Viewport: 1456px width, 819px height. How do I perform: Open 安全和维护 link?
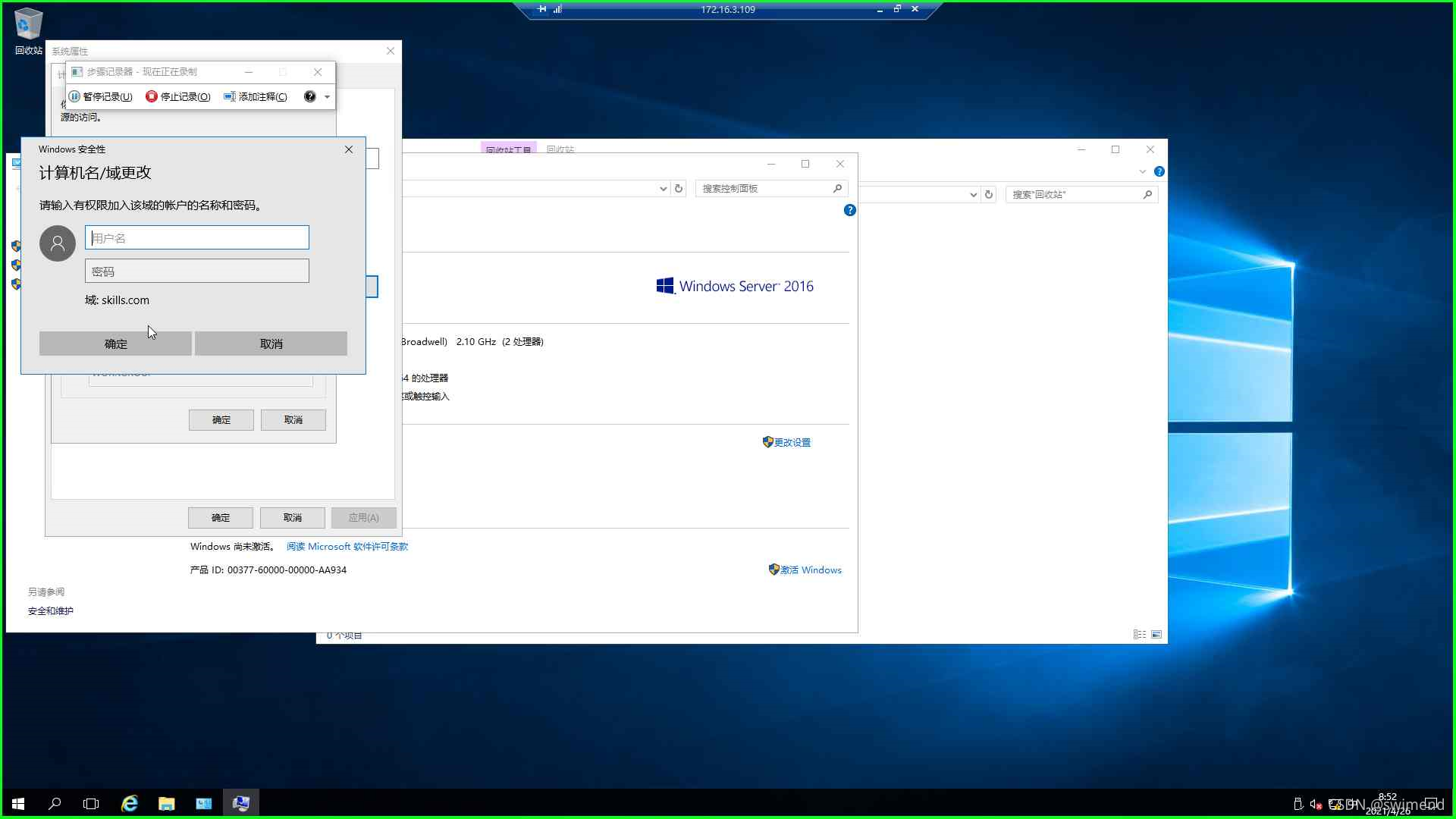(x=51, y=610)
